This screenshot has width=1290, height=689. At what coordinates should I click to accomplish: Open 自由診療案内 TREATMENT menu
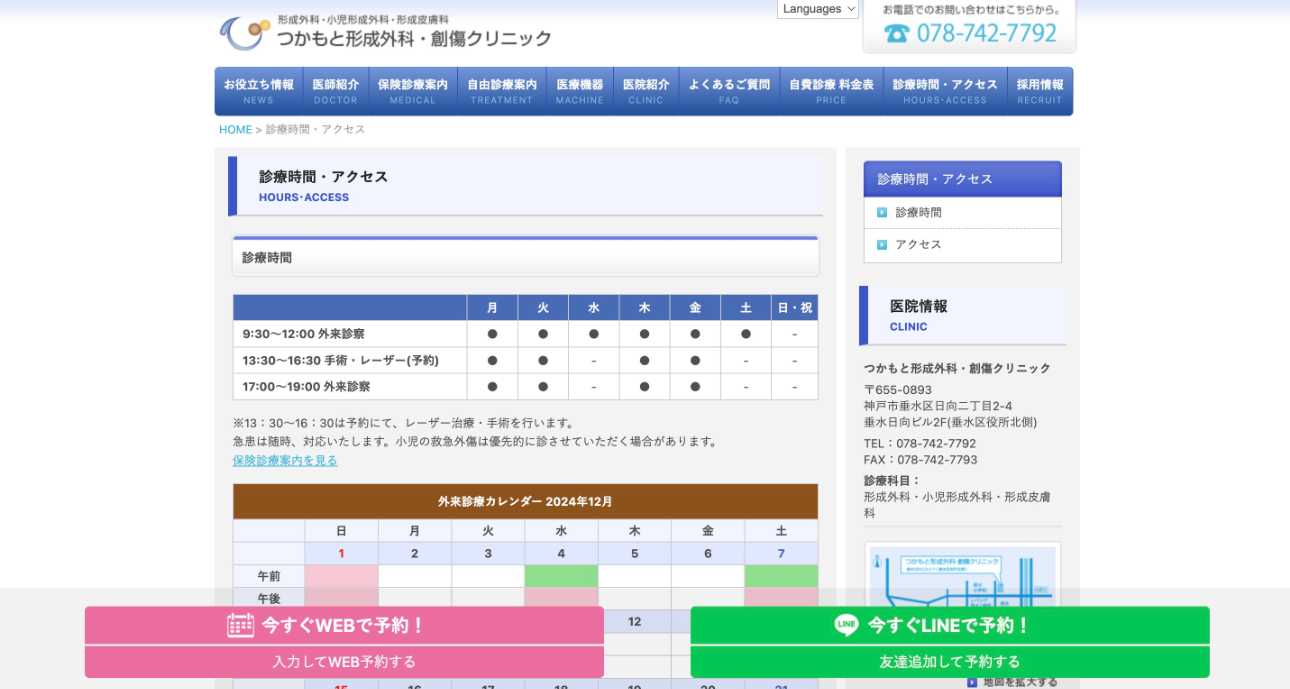[x=502, y=91]
